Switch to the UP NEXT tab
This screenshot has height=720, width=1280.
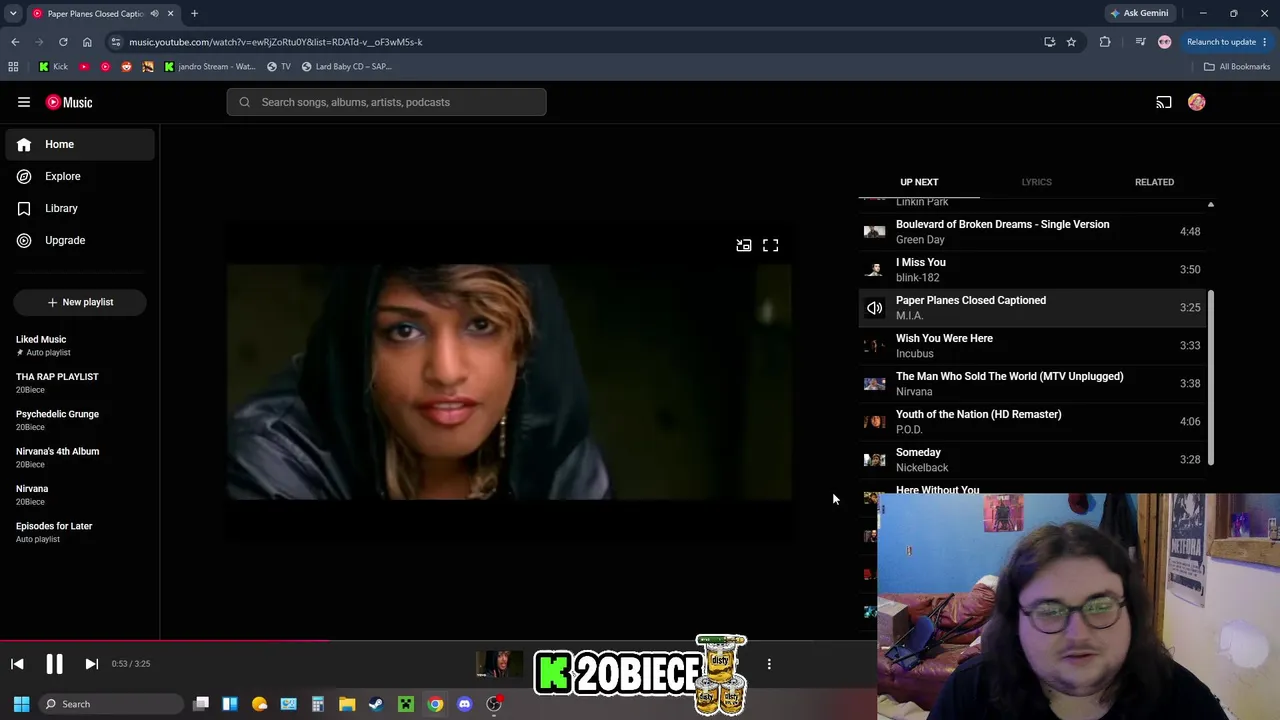(x=919, y=182)
